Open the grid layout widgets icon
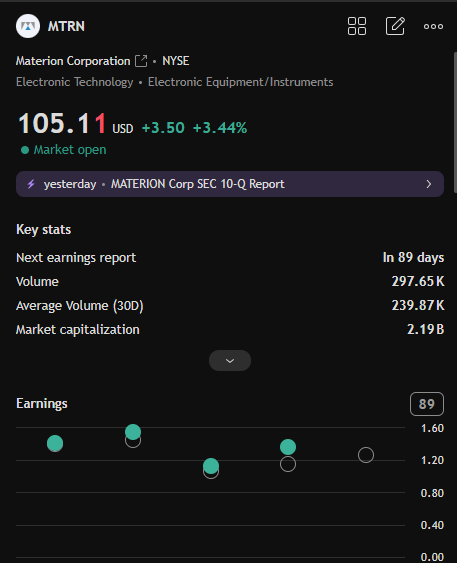This screenshot has height=563, width=457. coord(357,26)
